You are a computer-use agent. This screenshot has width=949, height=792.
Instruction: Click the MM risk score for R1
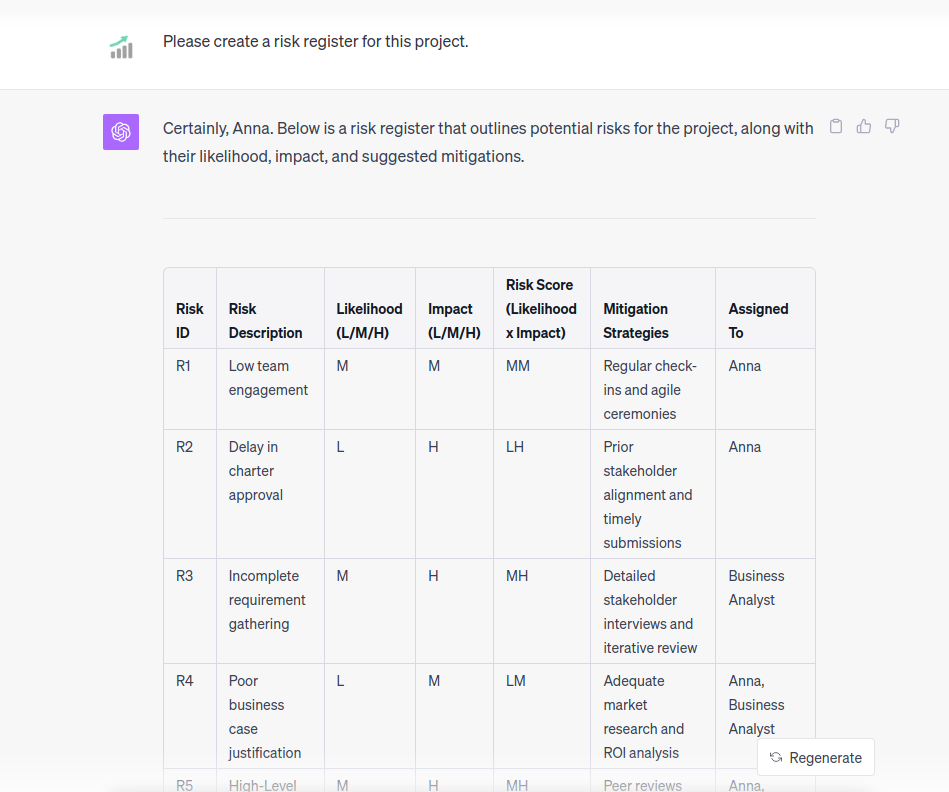516,366
